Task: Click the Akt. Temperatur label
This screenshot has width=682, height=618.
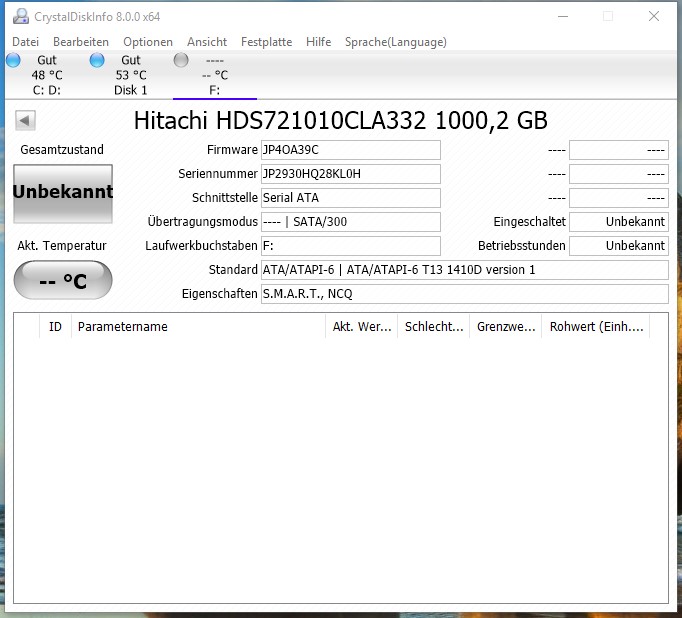Action: (x=62, y=246)
